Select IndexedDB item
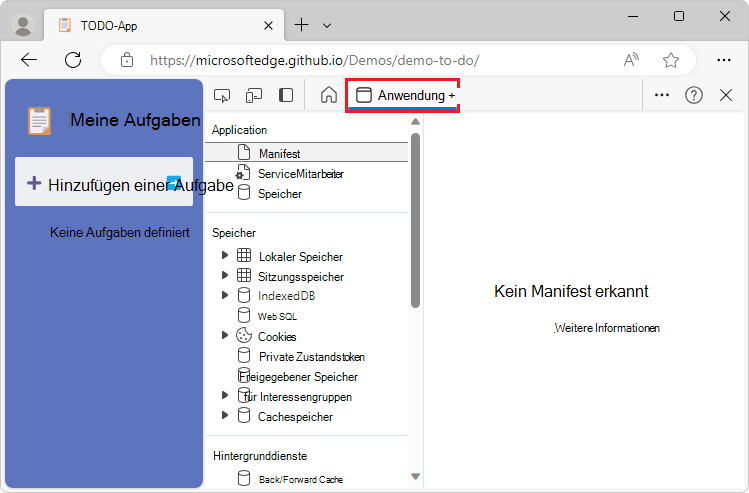Image resolution: width=749 pixels, height=493 pixels. tap(286, 296)
